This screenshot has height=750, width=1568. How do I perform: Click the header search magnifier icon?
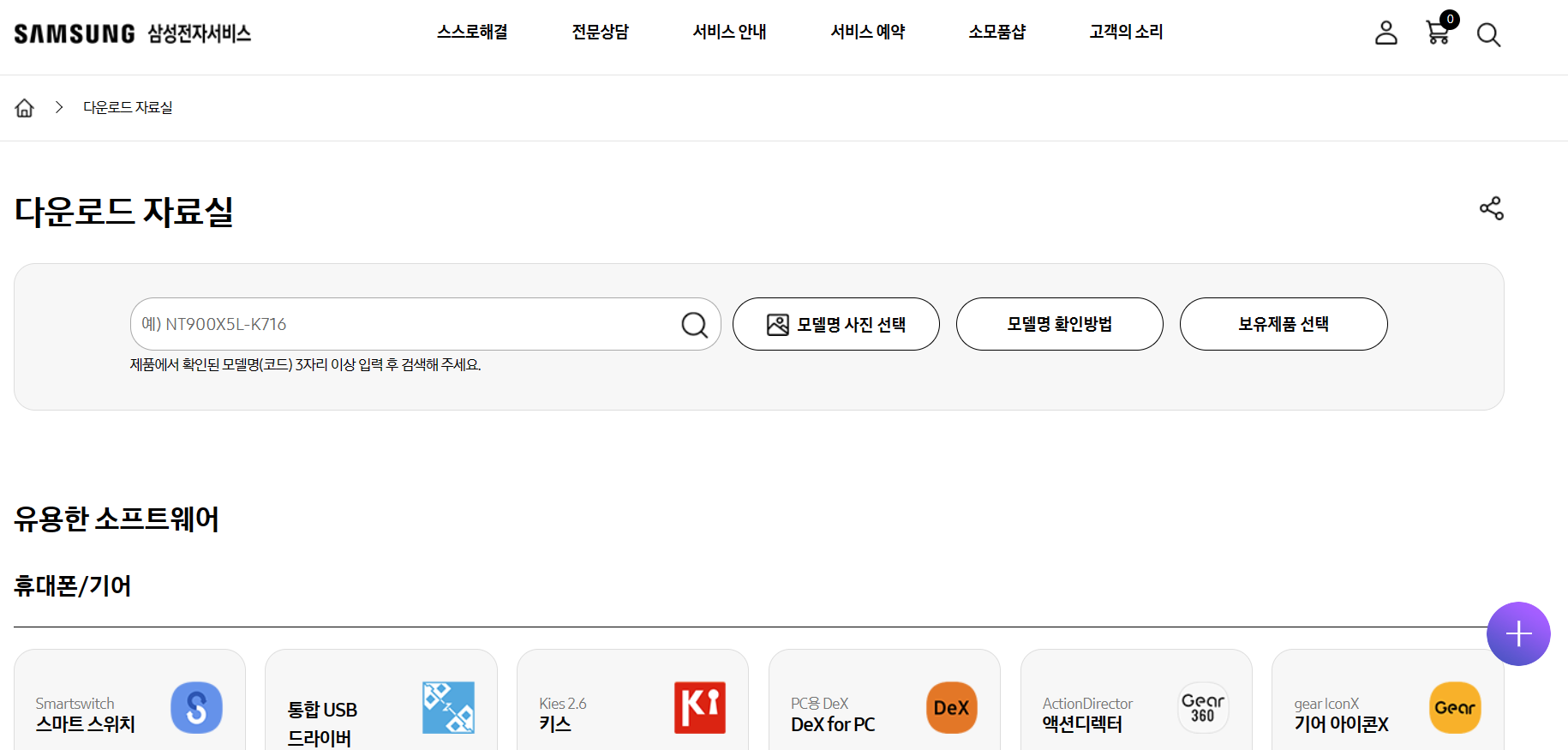click(1488, 35)
